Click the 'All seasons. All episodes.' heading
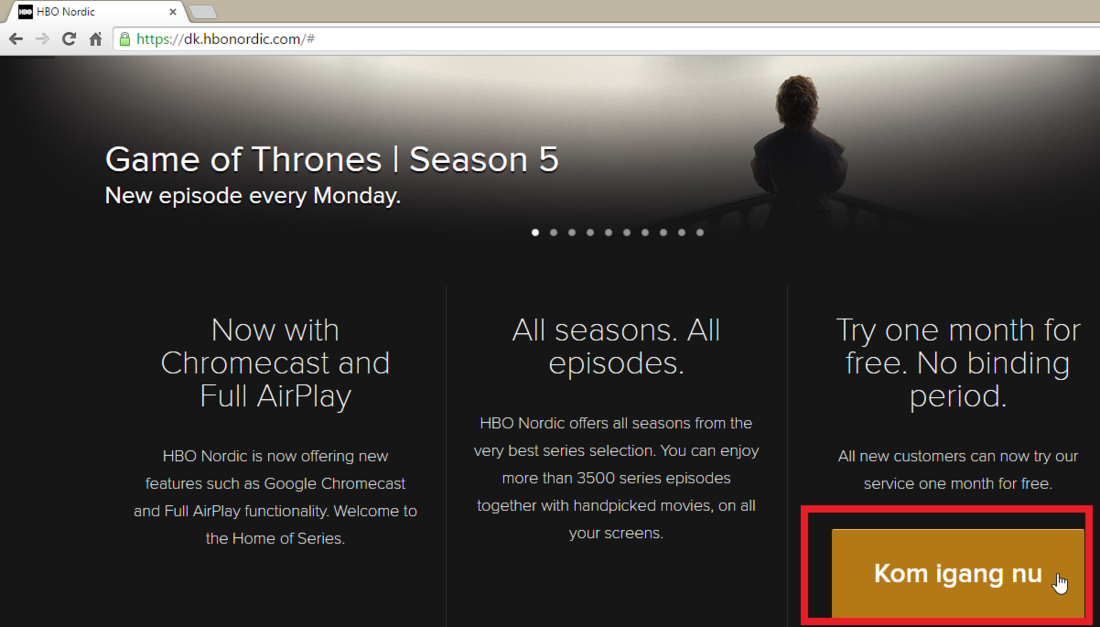This screenshot has height=627, width=1100. 616,346
